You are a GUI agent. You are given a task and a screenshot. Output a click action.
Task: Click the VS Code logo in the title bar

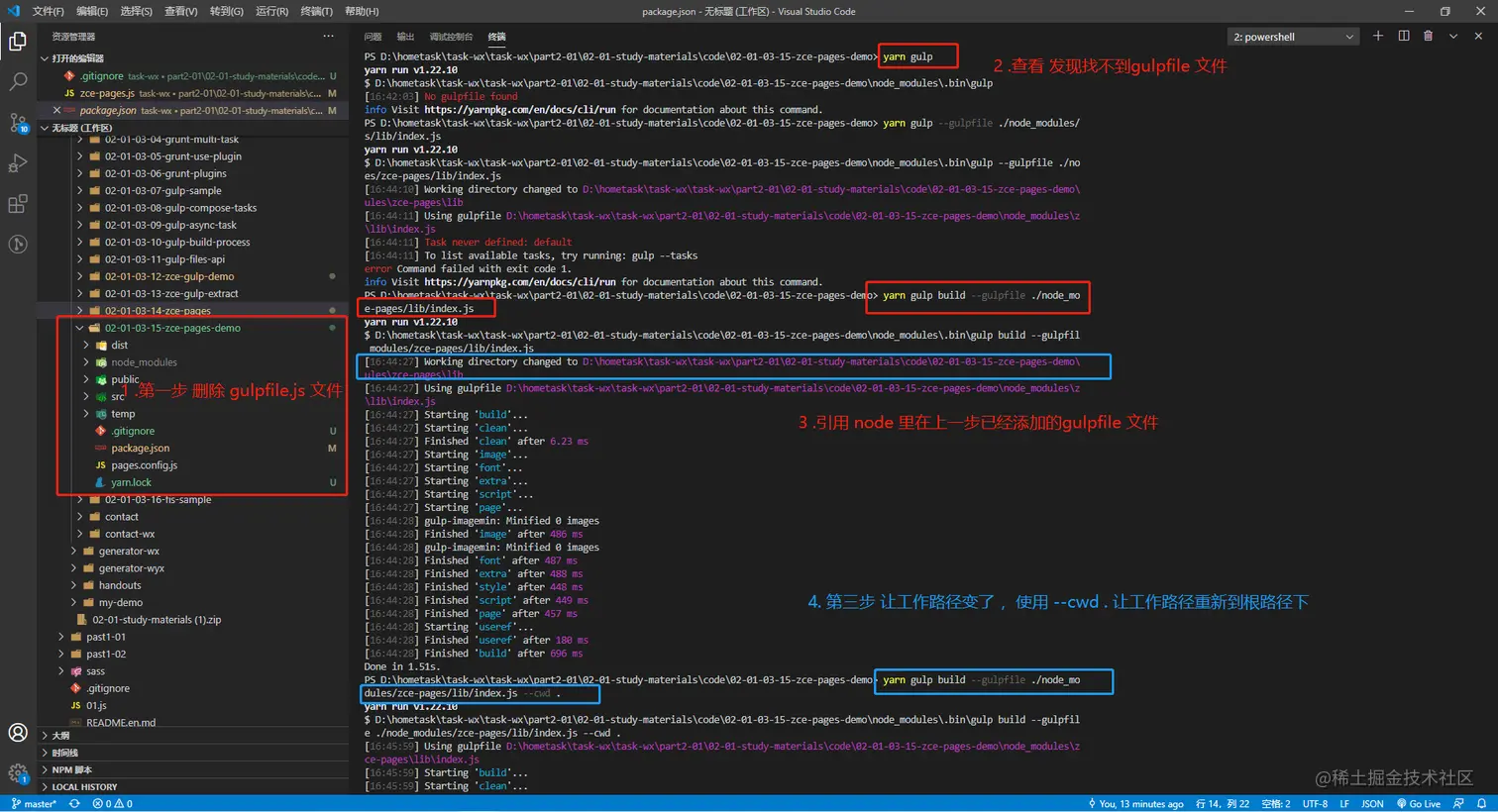click(14, 11)
